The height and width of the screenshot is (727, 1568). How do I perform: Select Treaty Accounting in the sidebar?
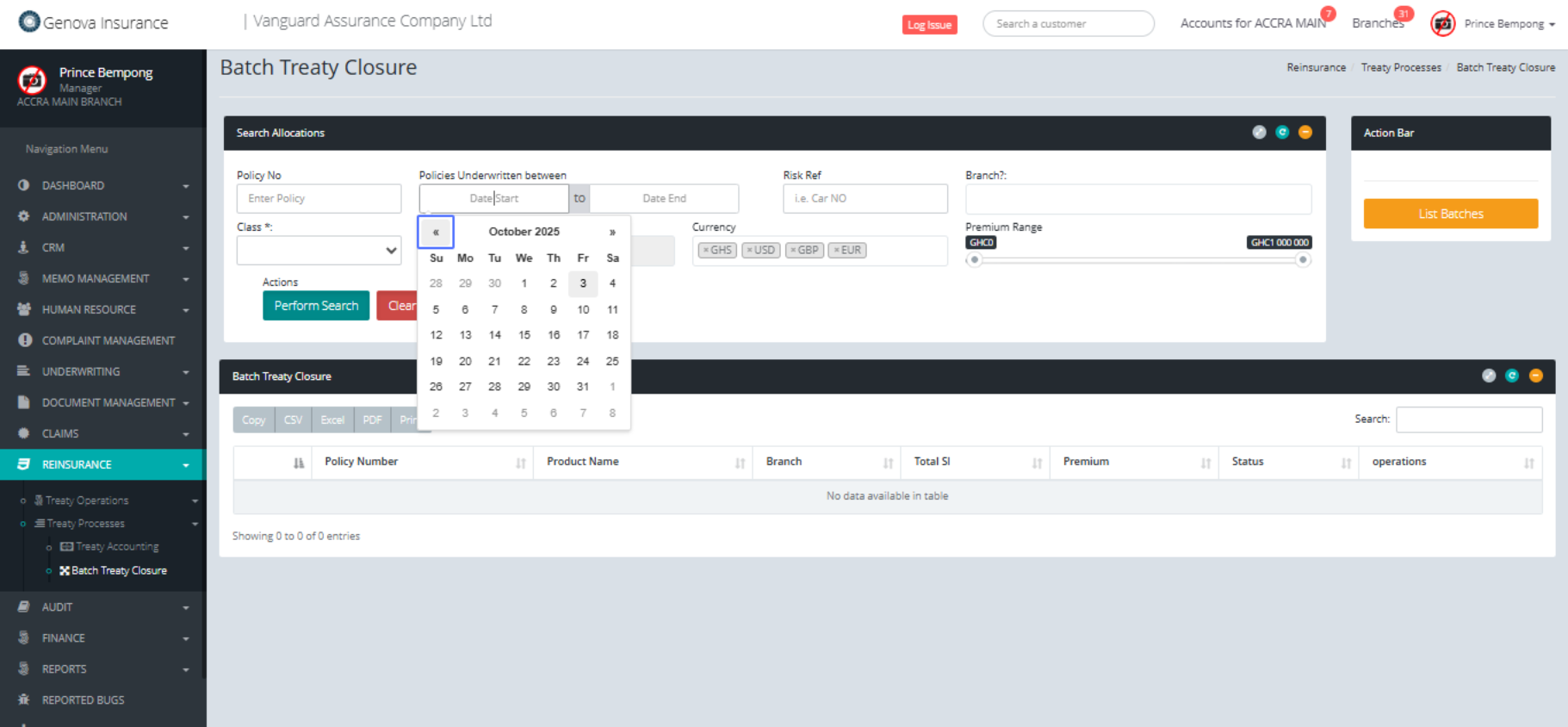116,547
